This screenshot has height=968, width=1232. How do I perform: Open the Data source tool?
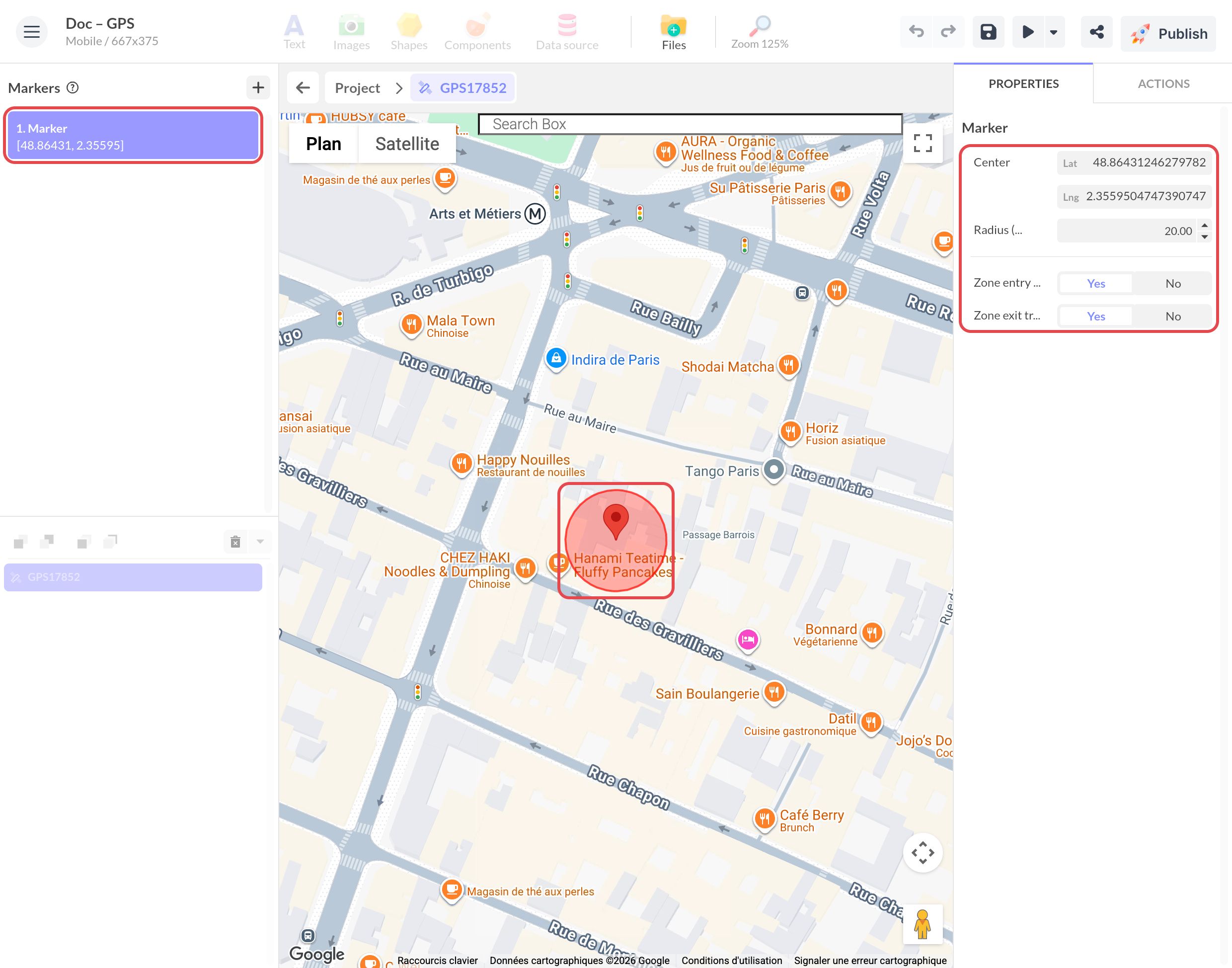[x=567, y=32]
